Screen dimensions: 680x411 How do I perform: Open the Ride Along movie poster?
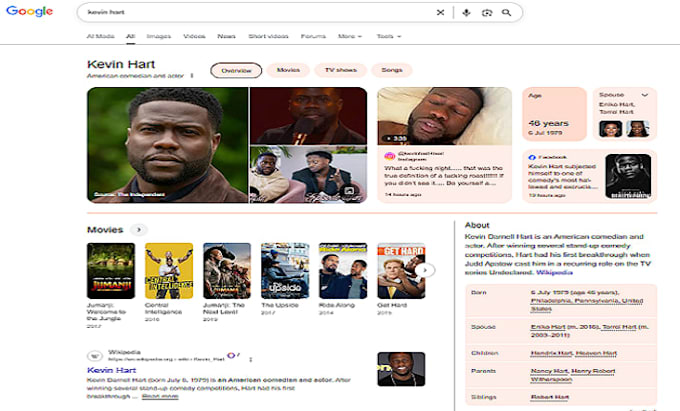[343, 271]
